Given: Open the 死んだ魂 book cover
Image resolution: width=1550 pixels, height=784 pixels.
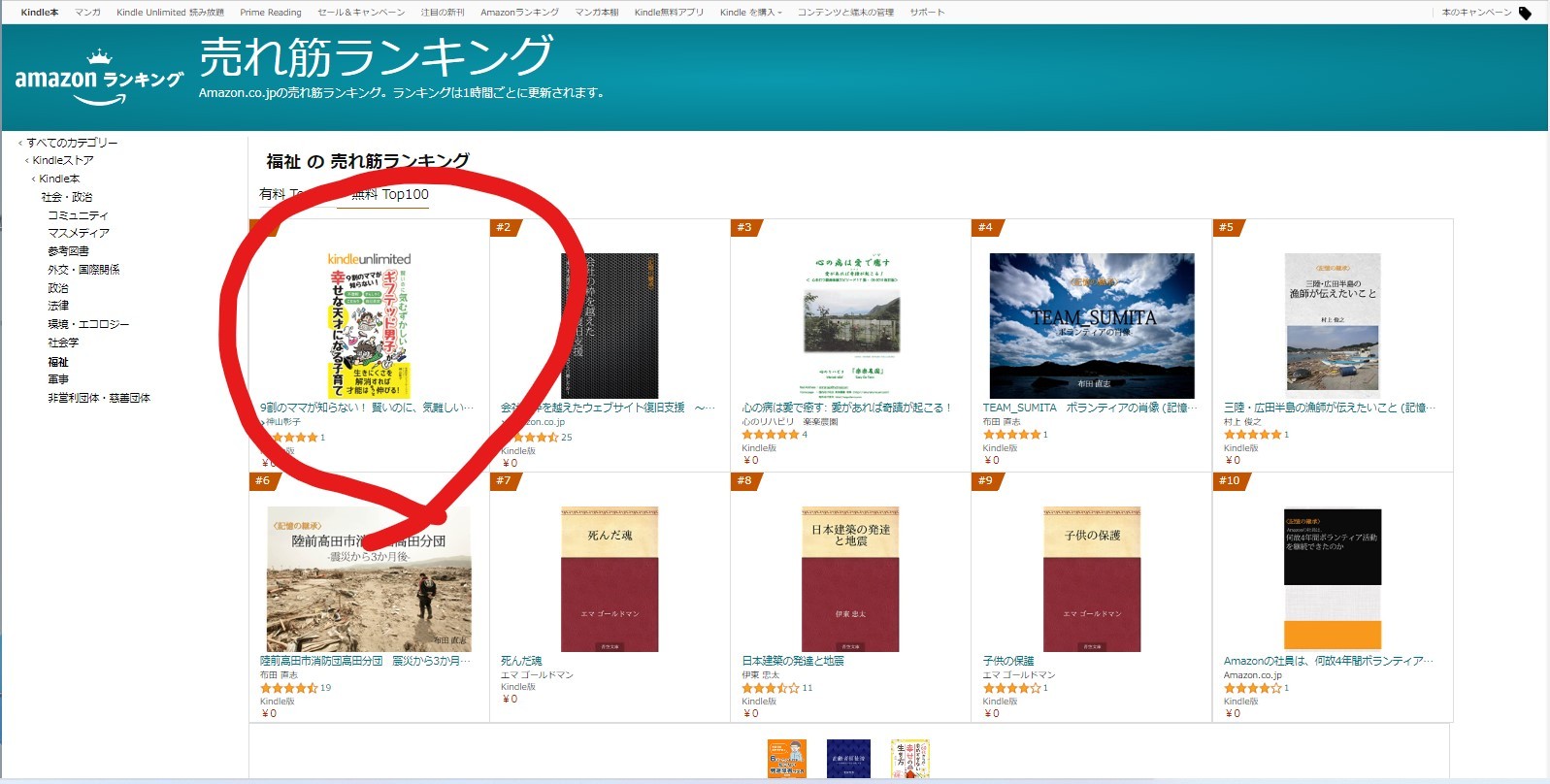Looking at the screenshot, I should 610,579.
